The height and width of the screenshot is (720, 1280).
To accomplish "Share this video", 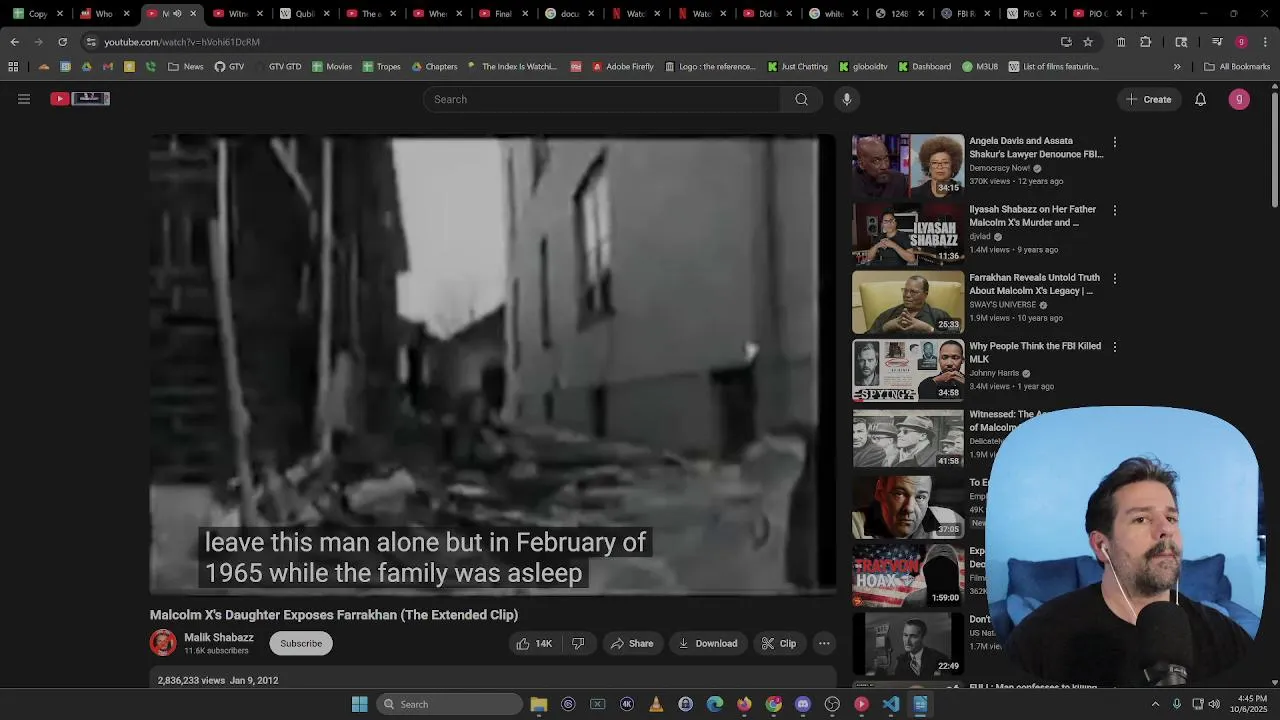I will coord(632,643).
